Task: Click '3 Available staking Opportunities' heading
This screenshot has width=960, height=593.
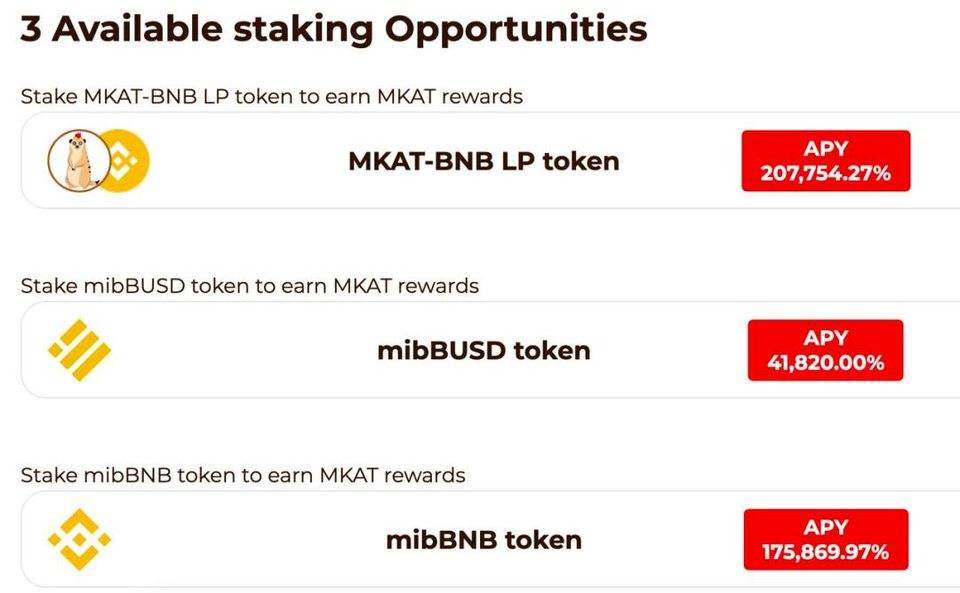Action: [334, 29]
